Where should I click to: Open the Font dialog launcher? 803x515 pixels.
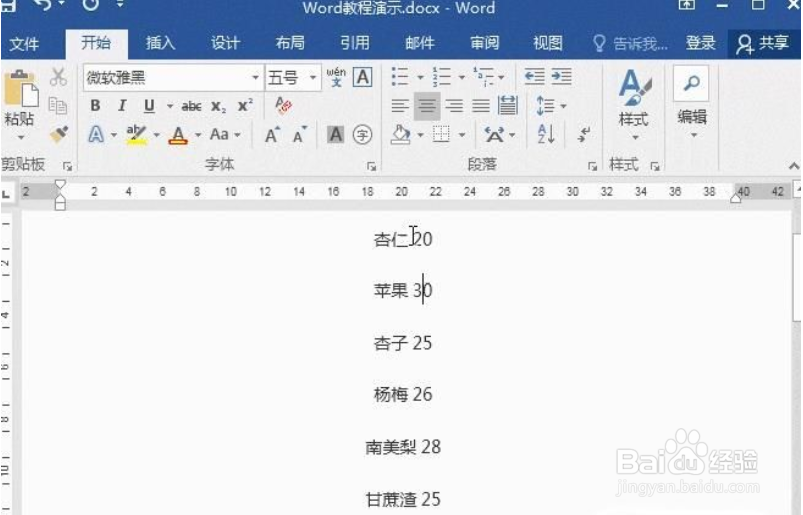click(371, 166)
